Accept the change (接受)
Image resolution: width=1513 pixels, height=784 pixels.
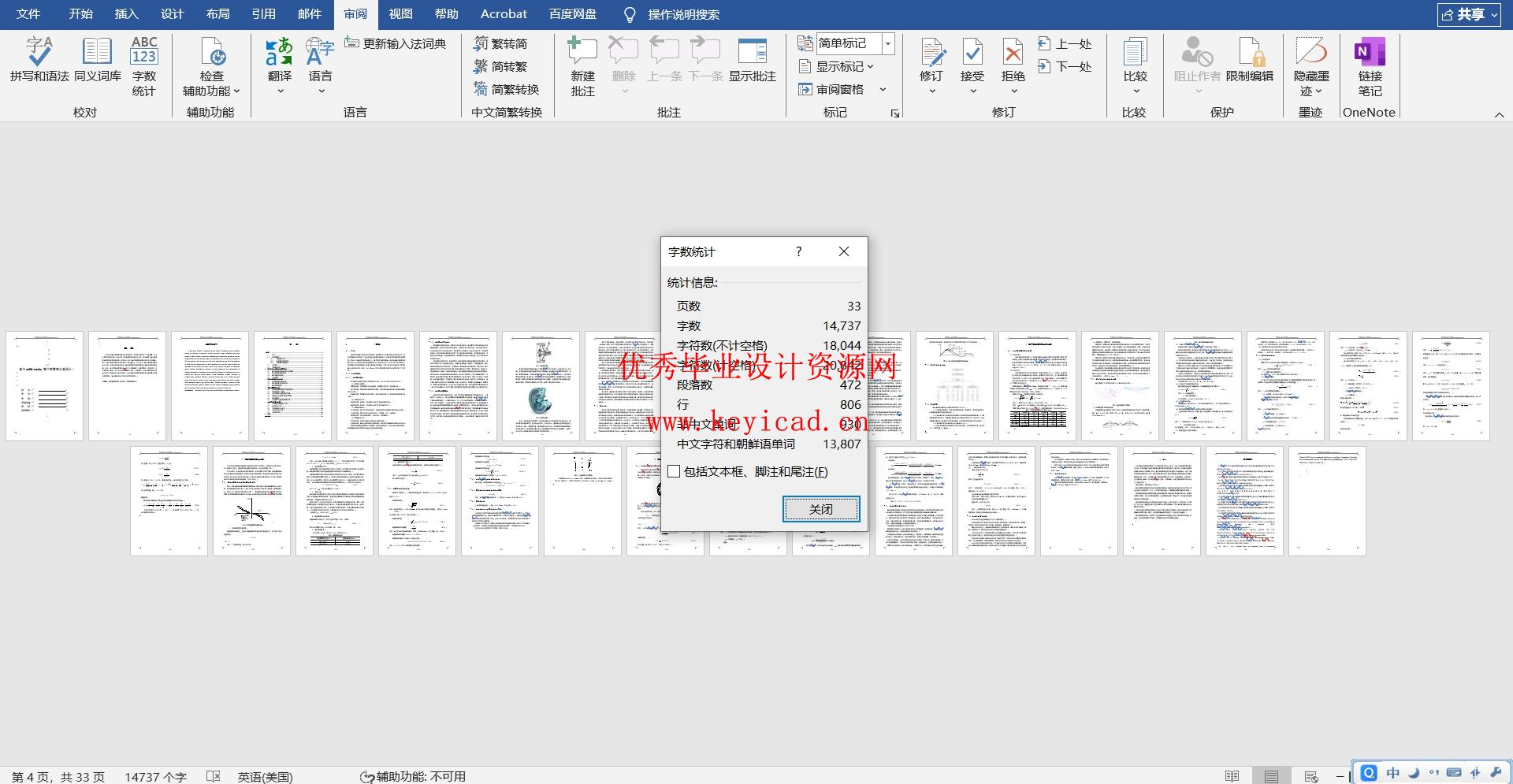(972, 59)
